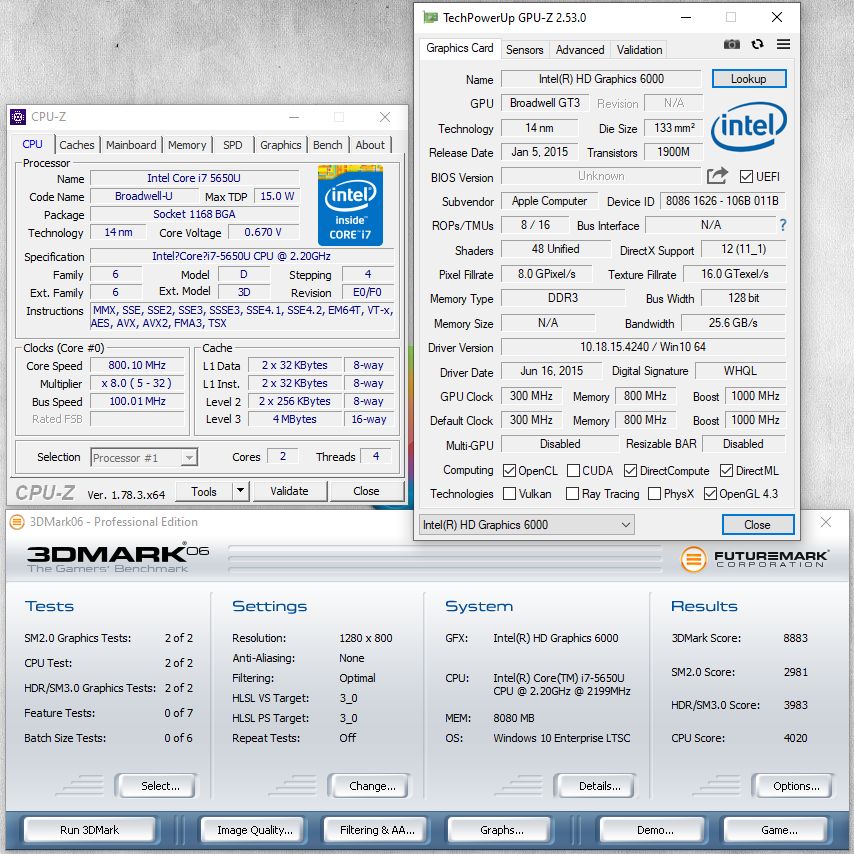This screenshot has height=854, width=854.
Task: Switch to the Sensors tab in GPU-Z
Action: click(524, 50)
